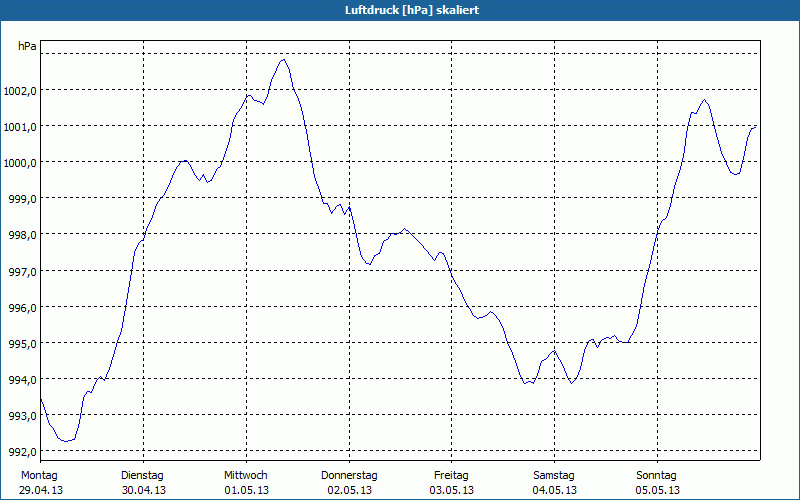The image size is (800, 500).
Task: Click the 'Donnerstag' day label
Action: (x=349, y=476)
